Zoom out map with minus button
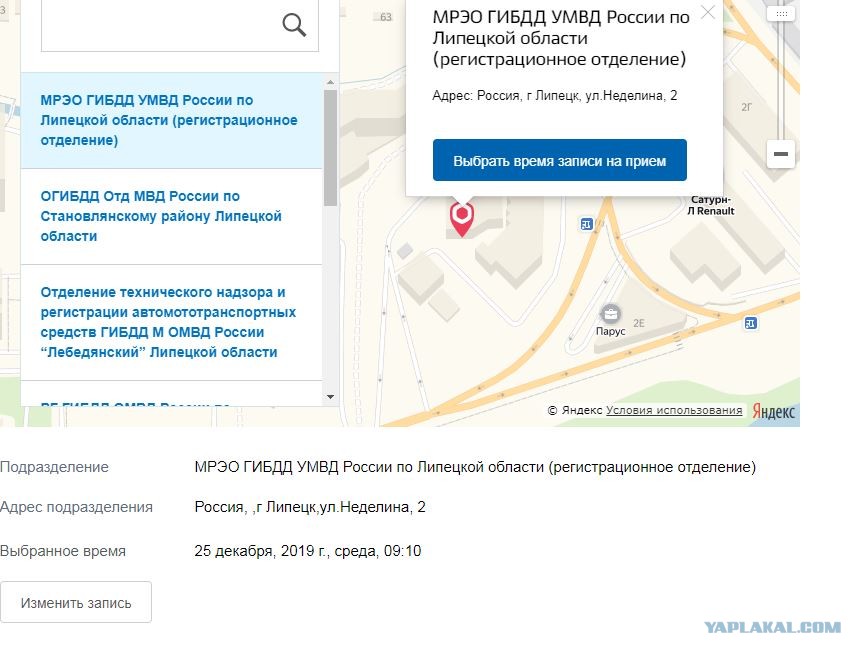This screenshot has height=657, width=867. click(x=781, y=154)
